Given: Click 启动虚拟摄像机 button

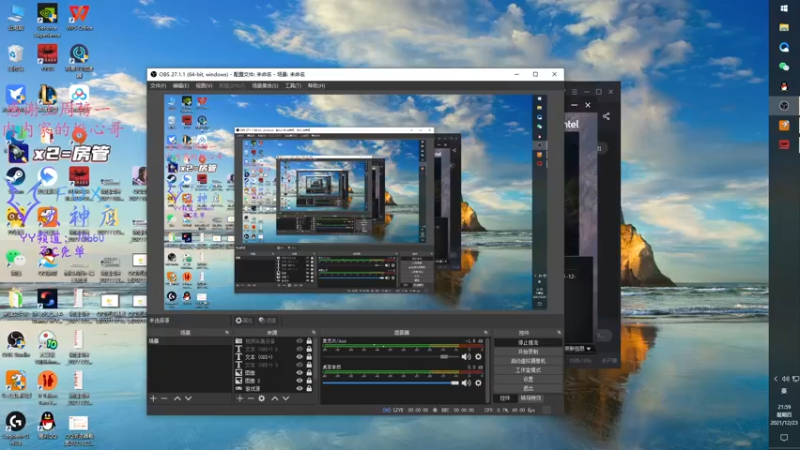Looking at the screenshot, I should click(528, 361).
